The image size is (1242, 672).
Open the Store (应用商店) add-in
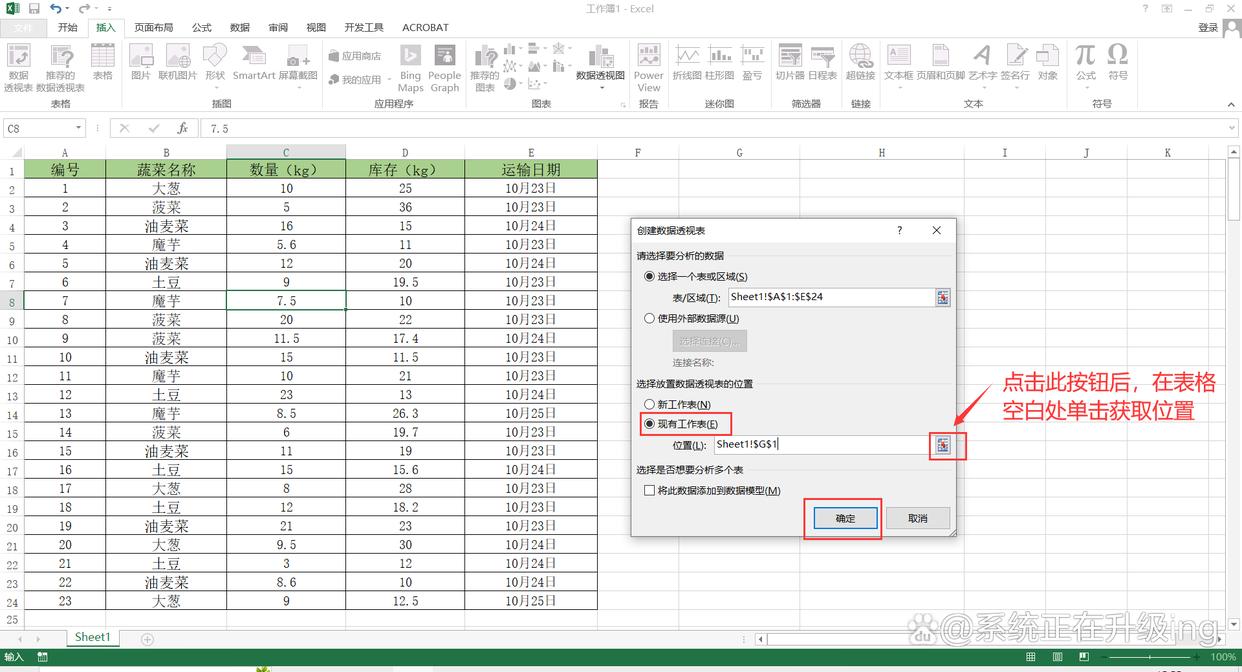[x=355, y=56]
